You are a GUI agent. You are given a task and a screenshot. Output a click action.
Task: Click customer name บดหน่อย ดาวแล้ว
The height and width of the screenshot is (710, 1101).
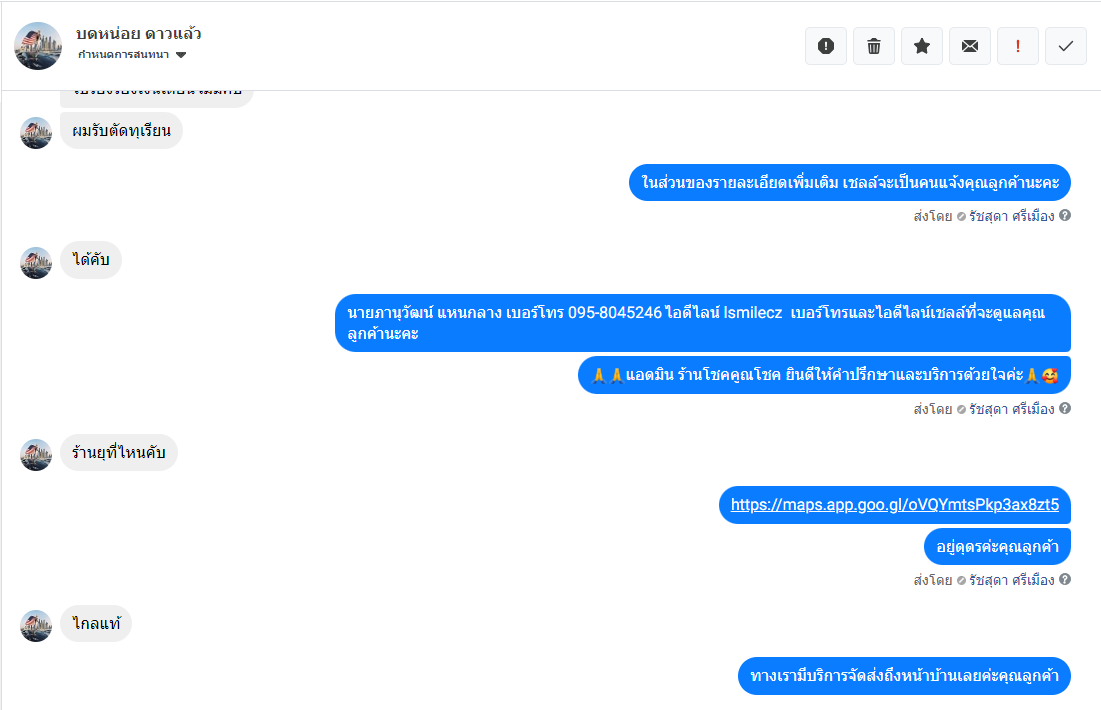139,33
